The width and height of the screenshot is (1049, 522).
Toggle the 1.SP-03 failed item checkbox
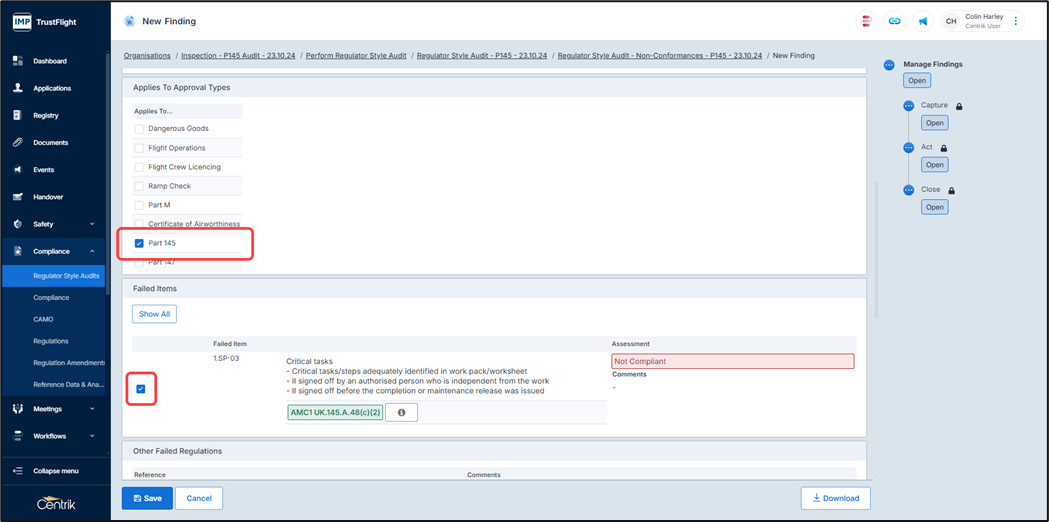[x=141, y=389]
